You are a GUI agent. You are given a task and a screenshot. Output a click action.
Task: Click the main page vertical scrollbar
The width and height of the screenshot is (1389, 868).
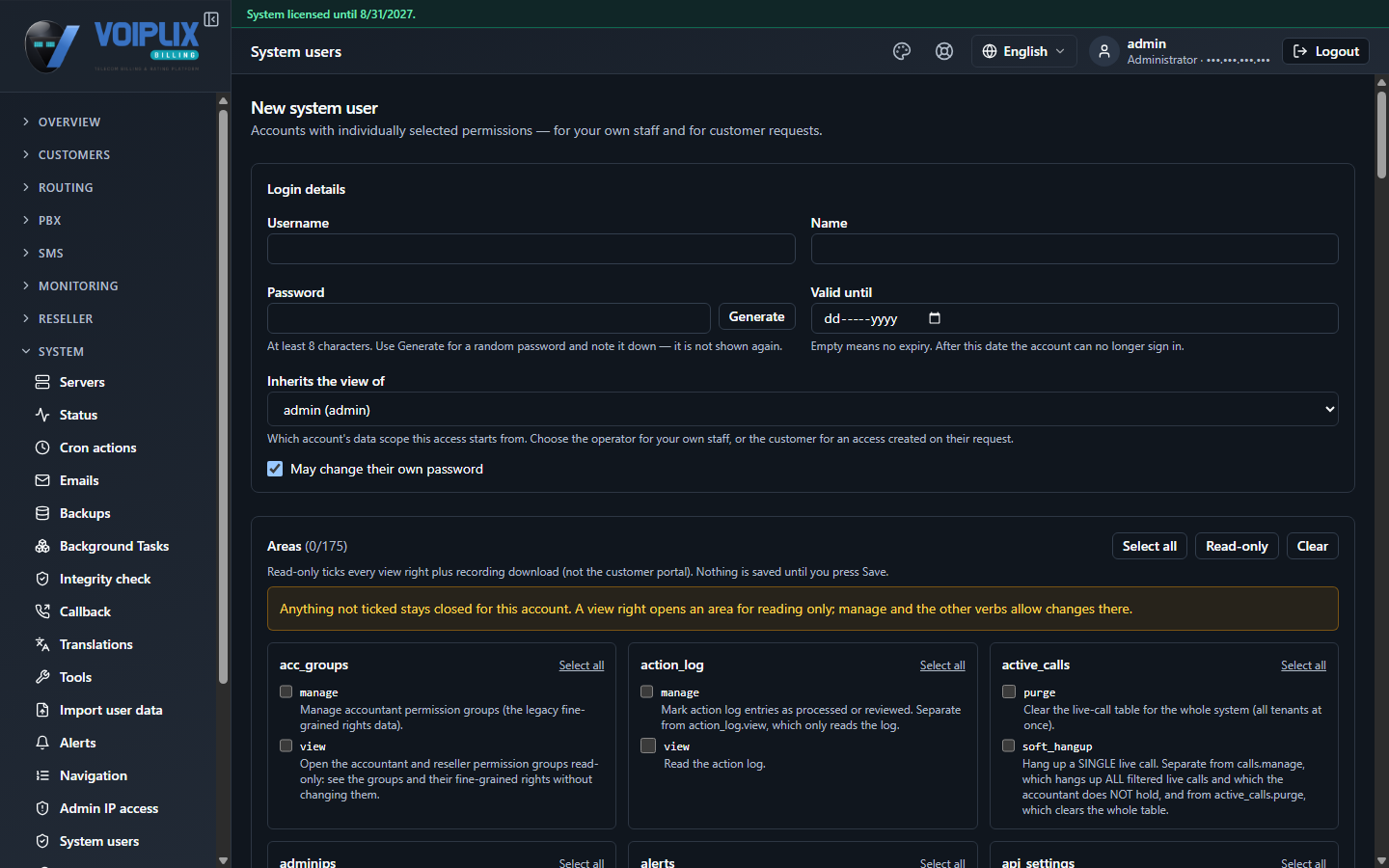click(x=1381, y=135)
